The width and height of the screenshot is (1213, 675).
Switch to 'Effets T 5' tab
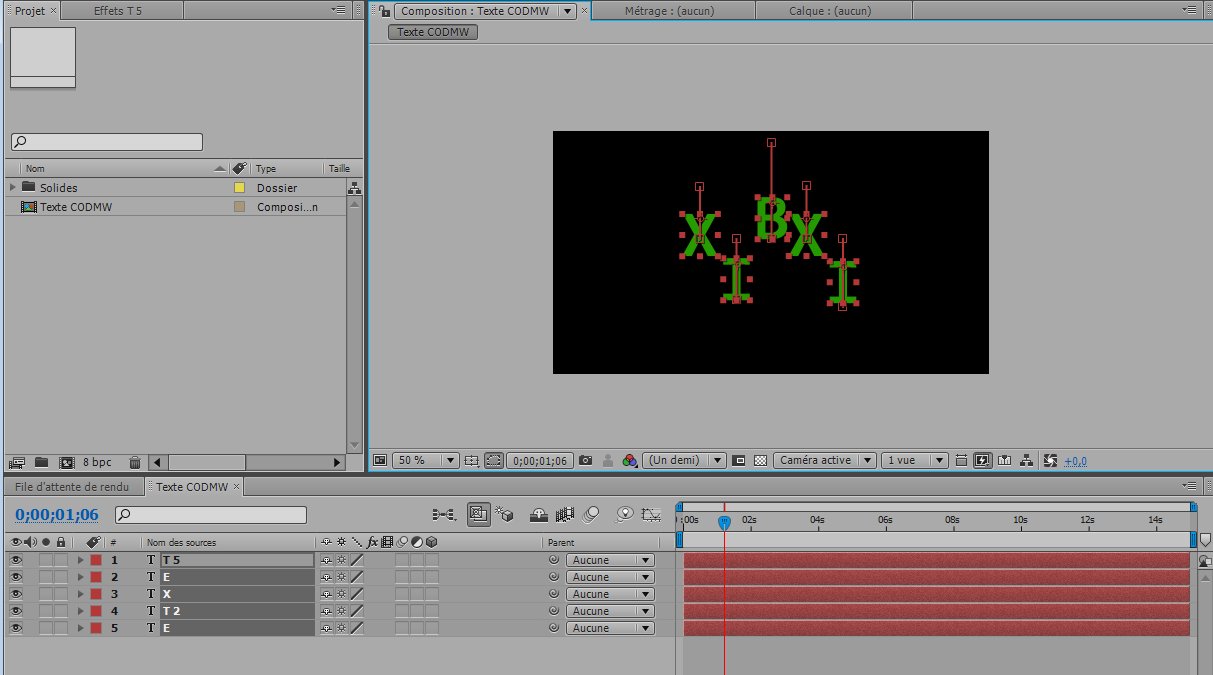(x=122, y=10)
